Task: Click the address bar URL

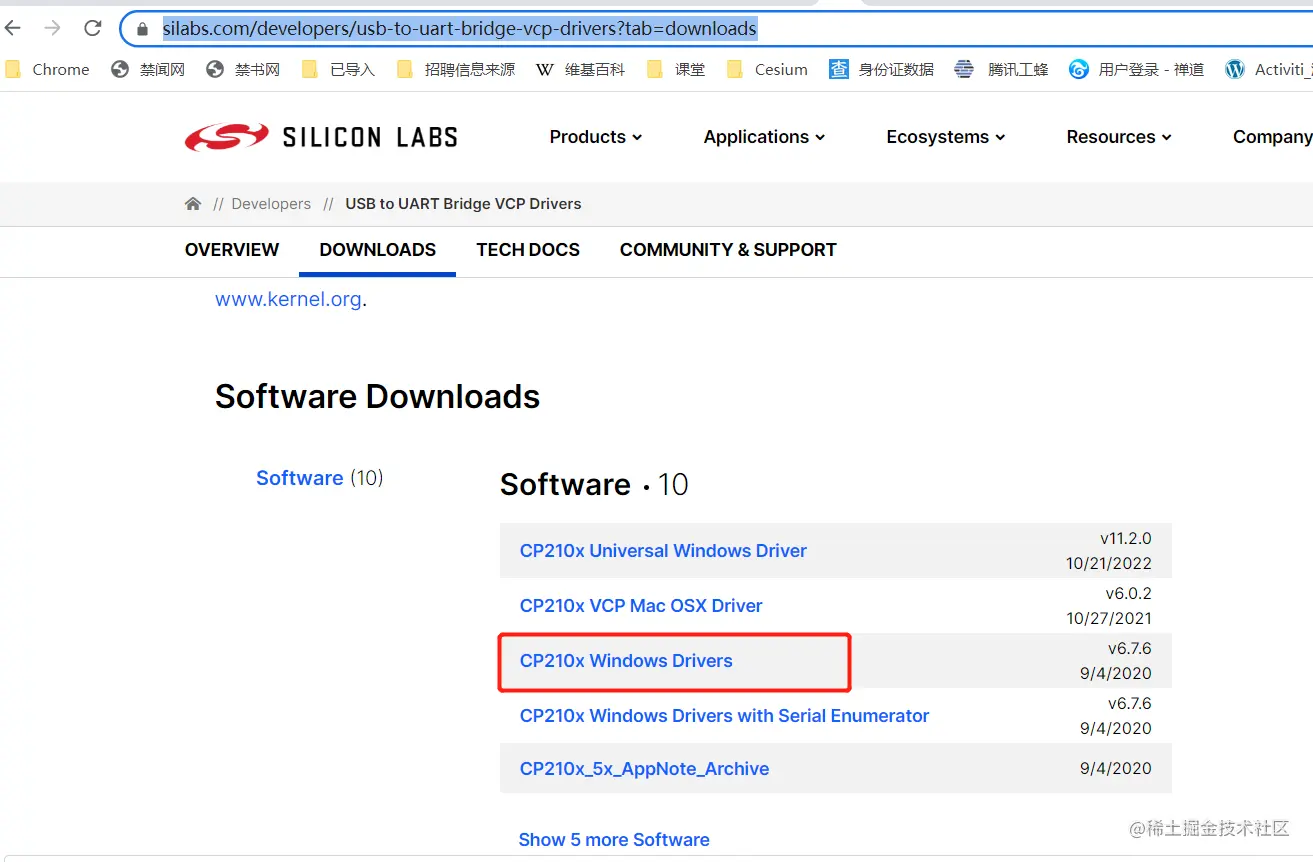Action: pos(460,29)
